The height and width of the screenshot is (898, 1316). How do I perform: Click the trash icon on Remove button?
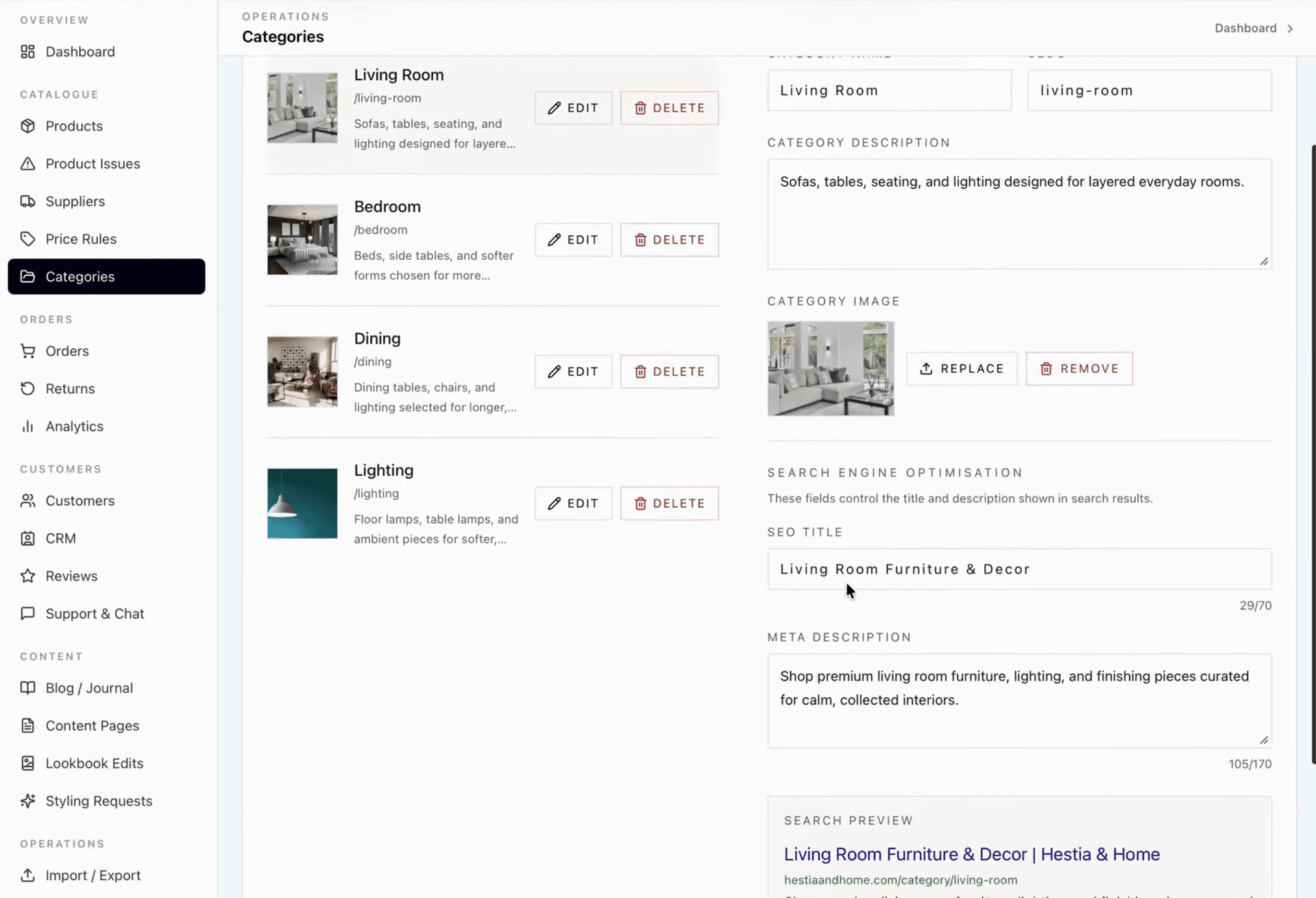pyautogui.click(x=1046, y=369)
